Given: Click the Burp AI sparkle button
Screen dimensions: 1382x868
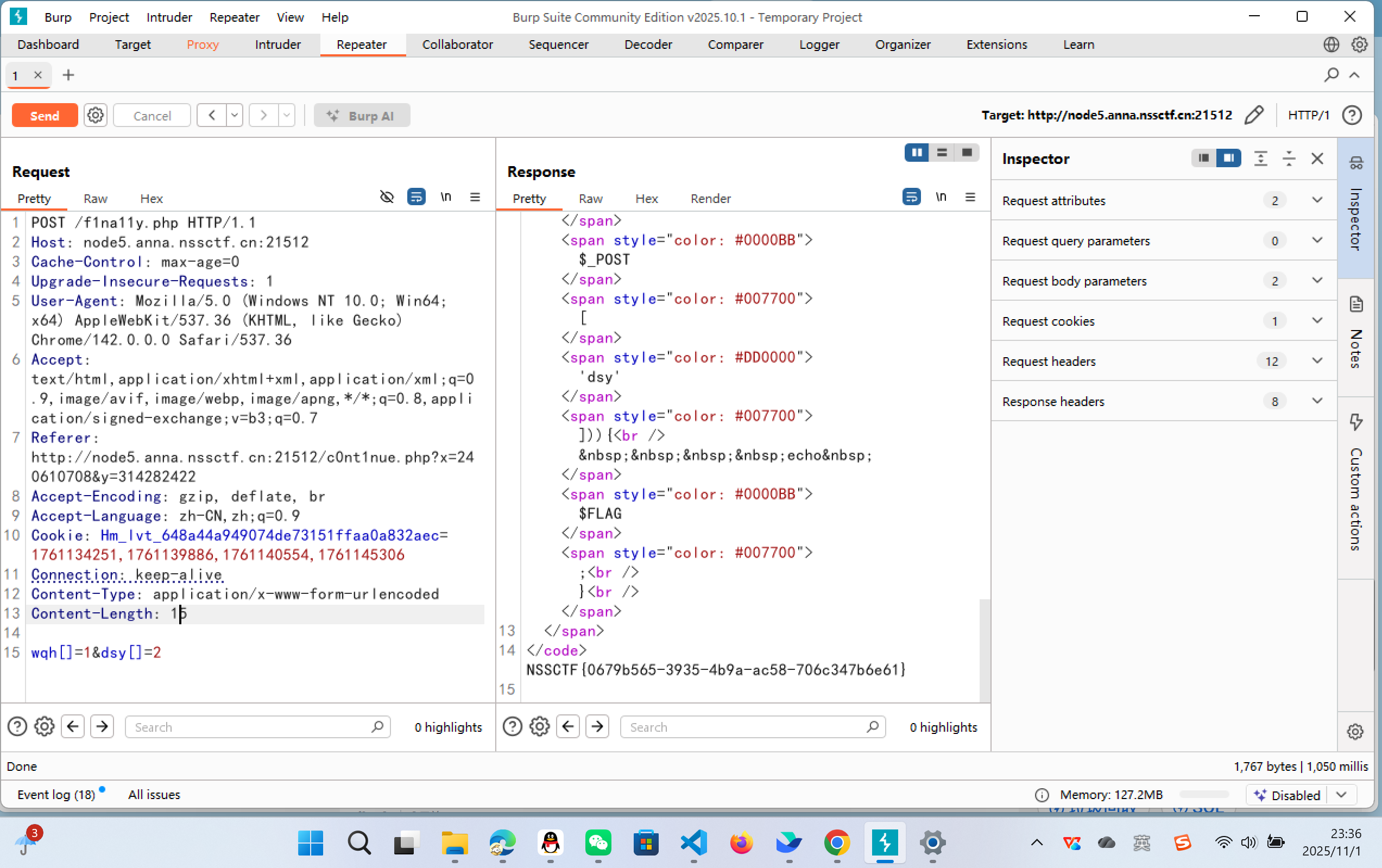Looking at the screenshot, I should click(x=362, y=115).
